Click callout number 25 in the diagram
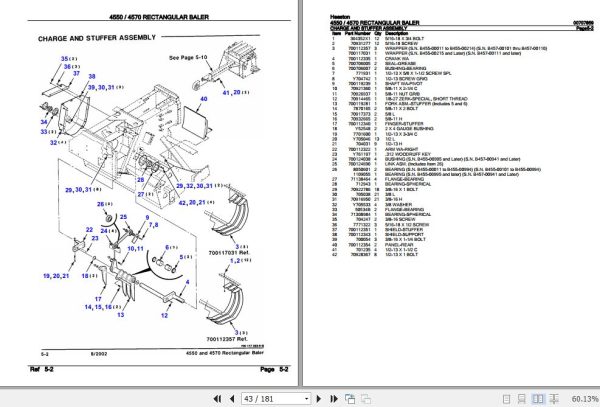Image resolution: width=600 pixels, height=407 pixels. coord(123,217)
